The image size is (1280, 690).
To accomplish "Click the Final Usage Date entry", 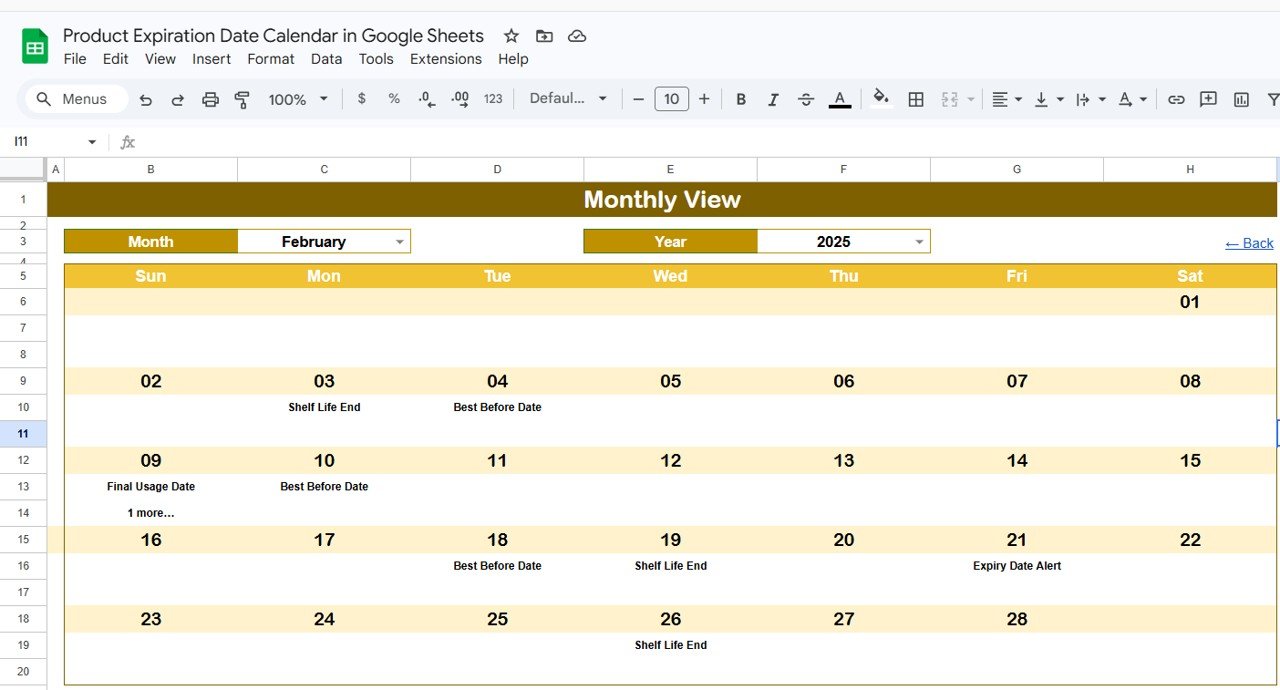I will (x=151, y=486).
